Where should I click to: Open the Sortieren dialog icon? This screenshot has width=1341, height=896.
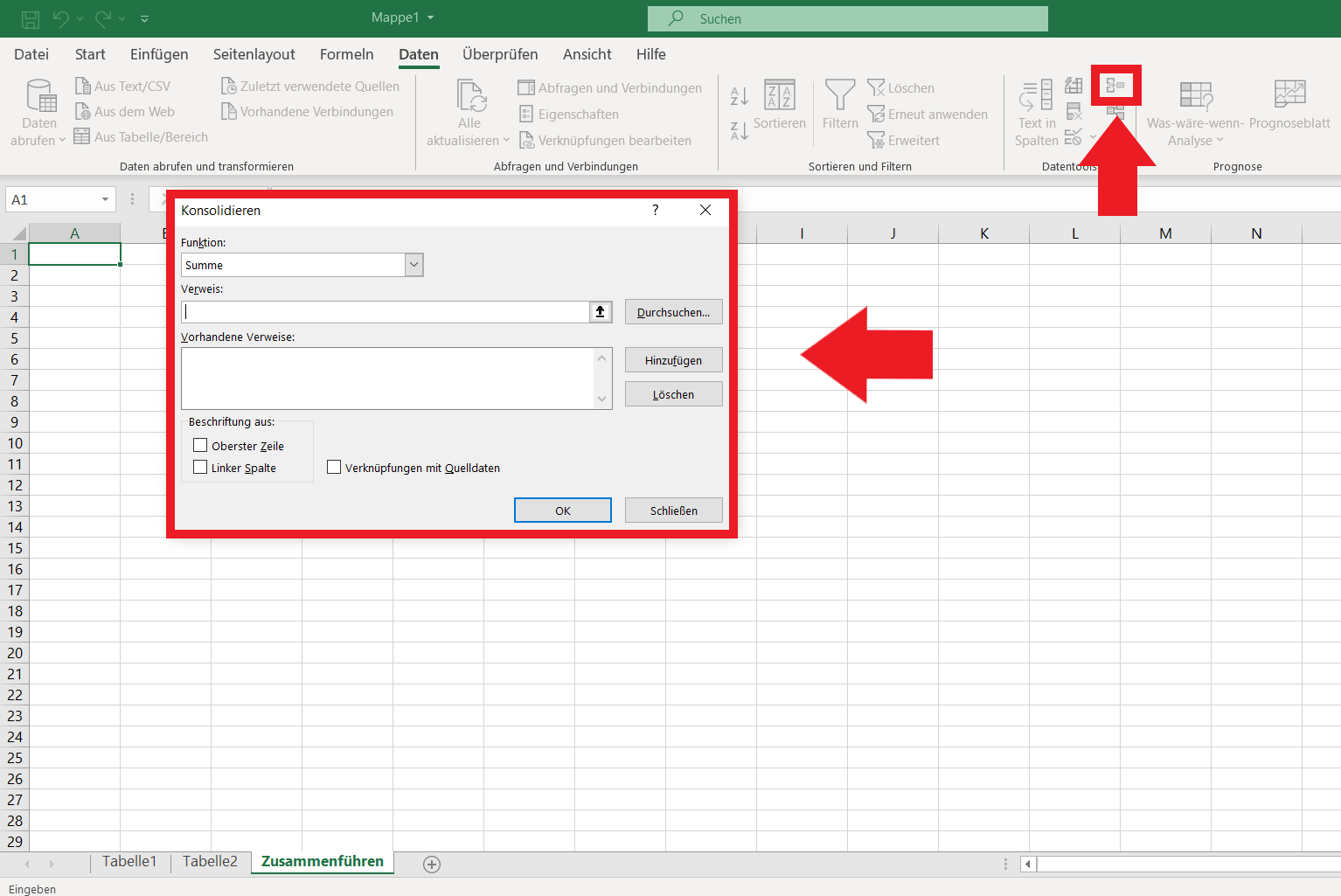[780, 94]
